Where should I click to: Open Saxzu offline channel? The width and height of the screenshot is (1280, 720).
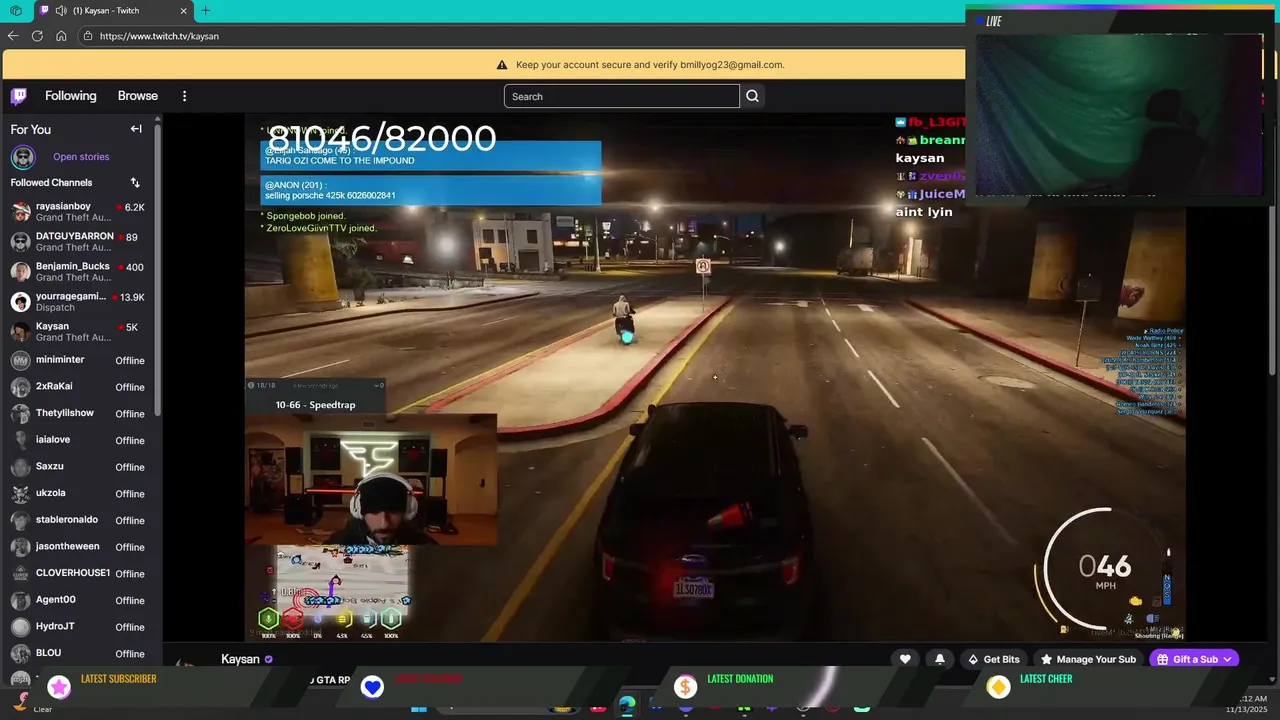(78, 467)
